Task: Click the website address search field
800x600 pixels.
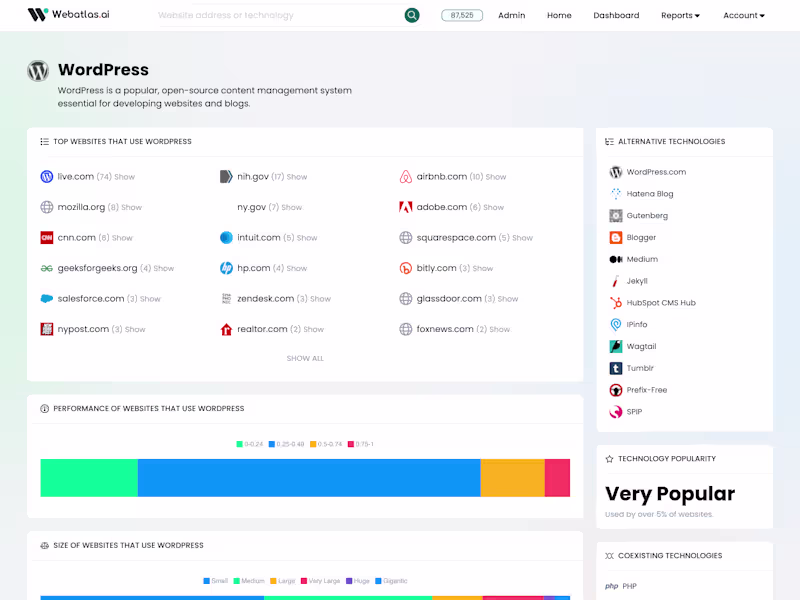Action: pos(280,15)
